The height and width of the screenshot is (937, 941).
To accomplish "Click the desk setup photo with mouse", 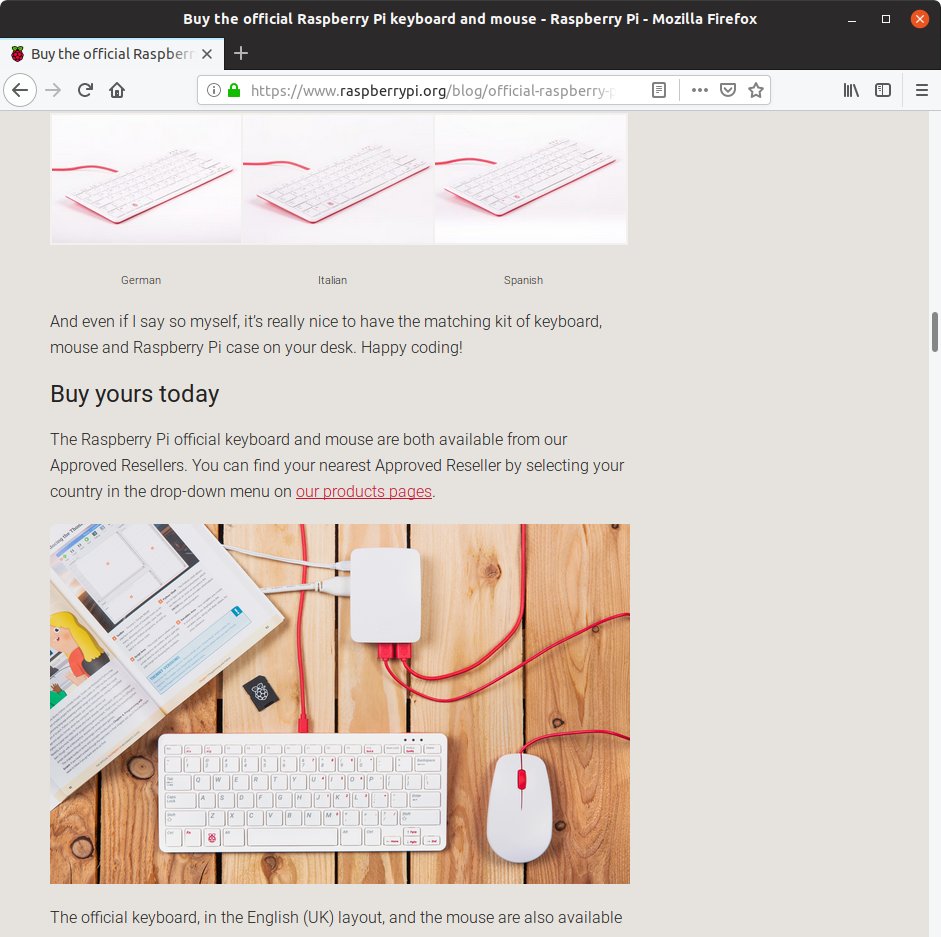I will (340, 704).
